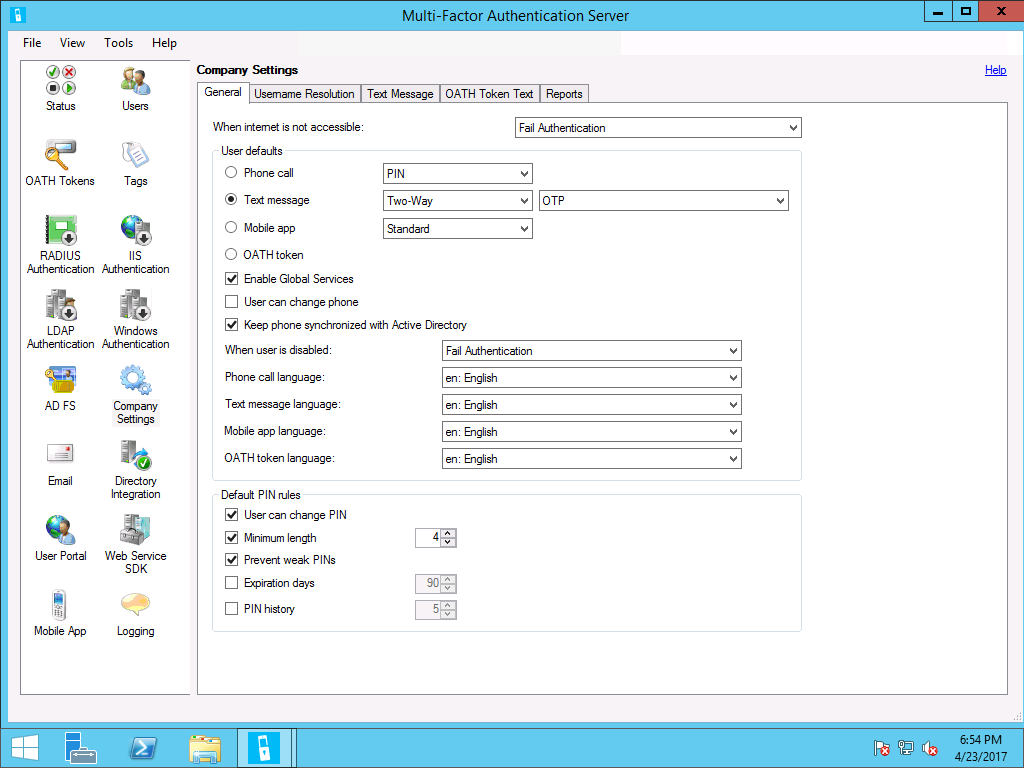
Task: Open RADIUS Authentication settings icon
Action: click(60, 230)
